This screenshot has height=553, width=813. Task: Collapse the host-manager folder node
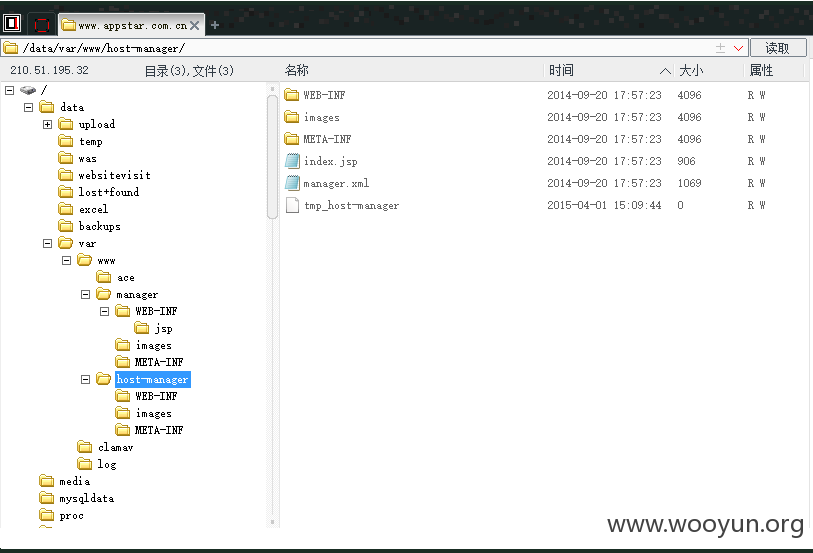(86, 379)
